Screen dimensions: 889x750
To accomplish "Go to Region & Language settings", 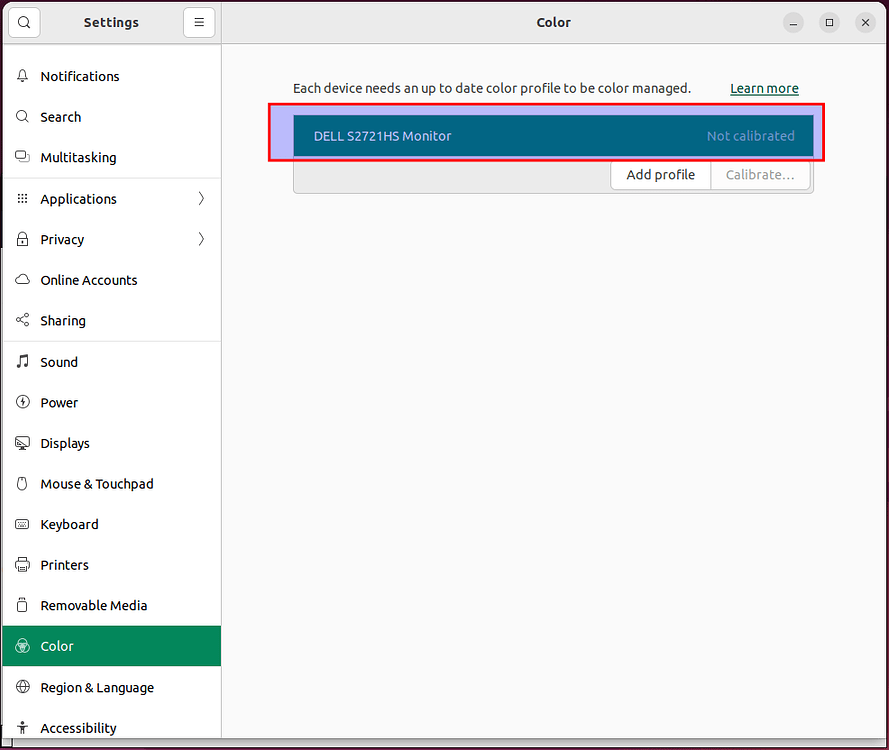I will coord(97,687).
